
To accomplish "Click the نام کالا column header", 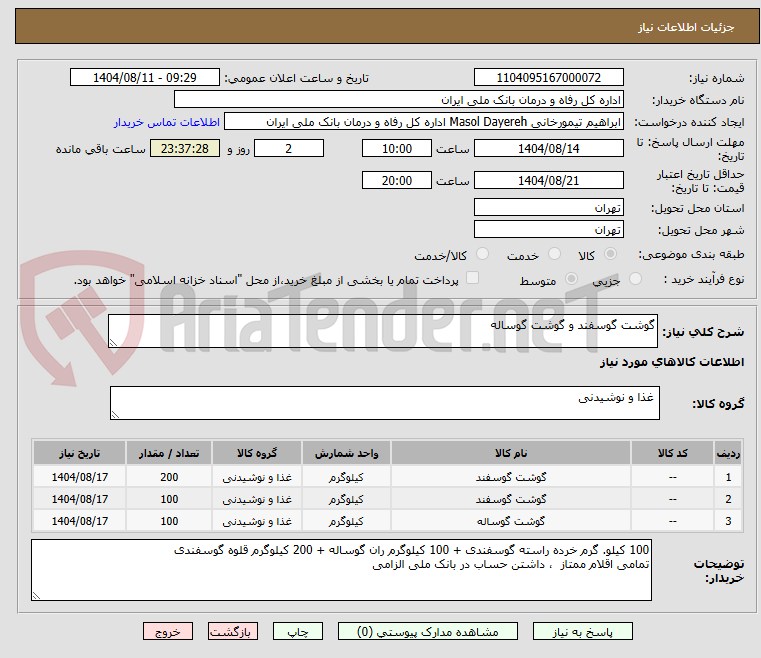I will click(511, 453).
